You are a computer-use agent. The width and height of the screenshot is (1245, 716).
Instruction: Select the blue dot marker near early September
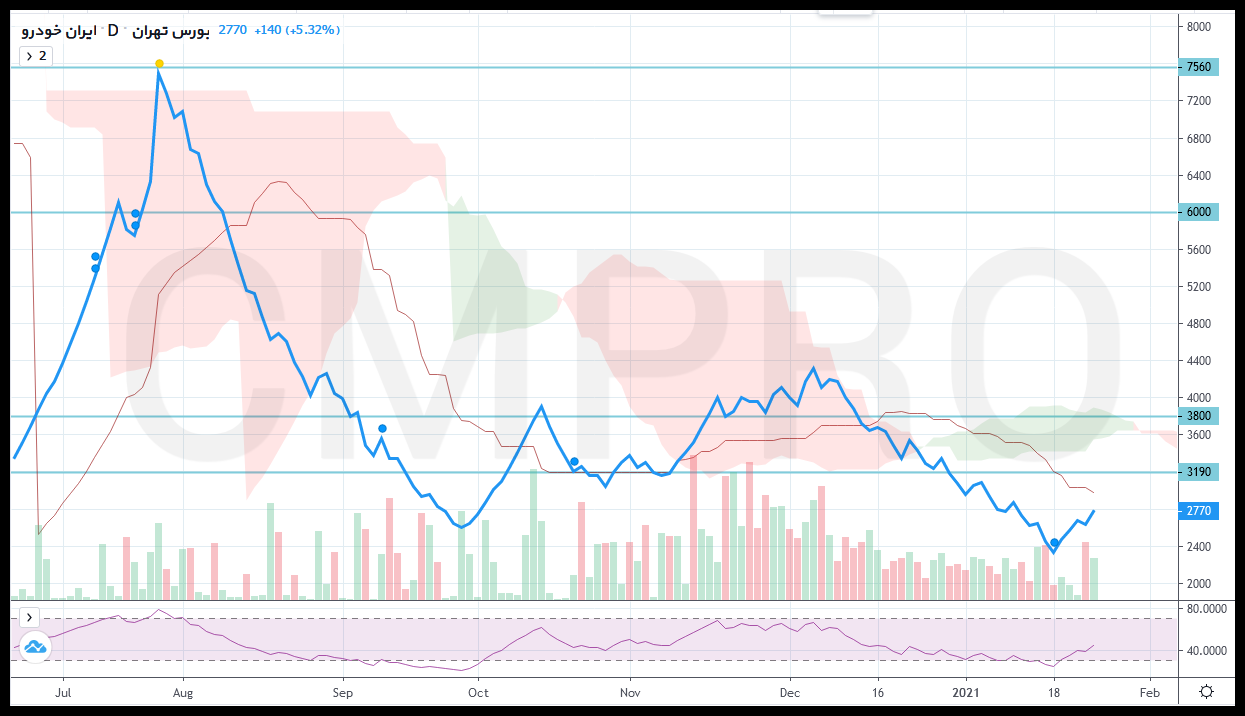tap(382, 428)
